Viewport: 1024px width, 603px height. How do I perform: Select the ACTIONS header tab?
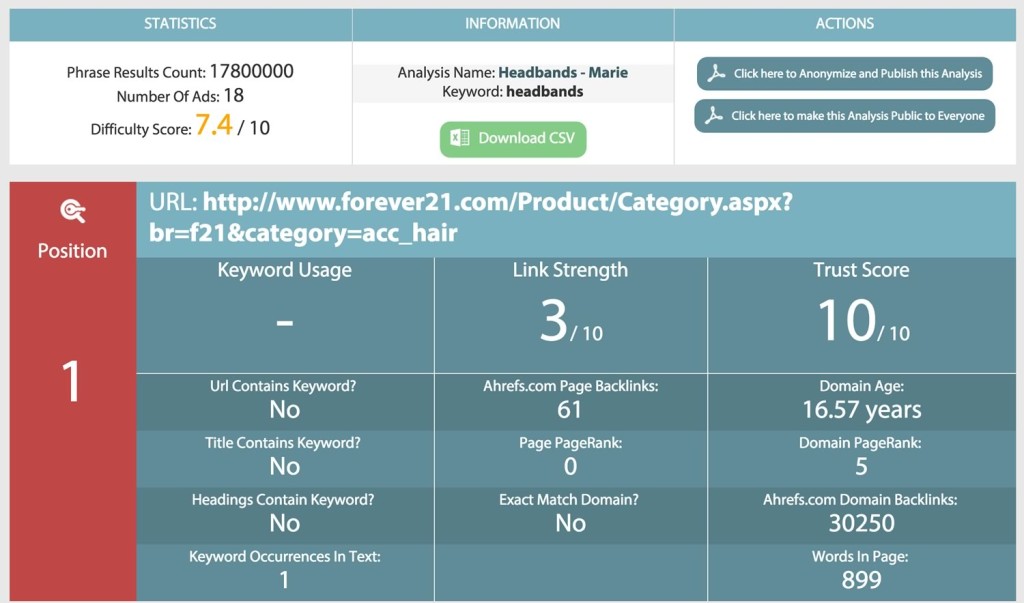tap(845, 23)
